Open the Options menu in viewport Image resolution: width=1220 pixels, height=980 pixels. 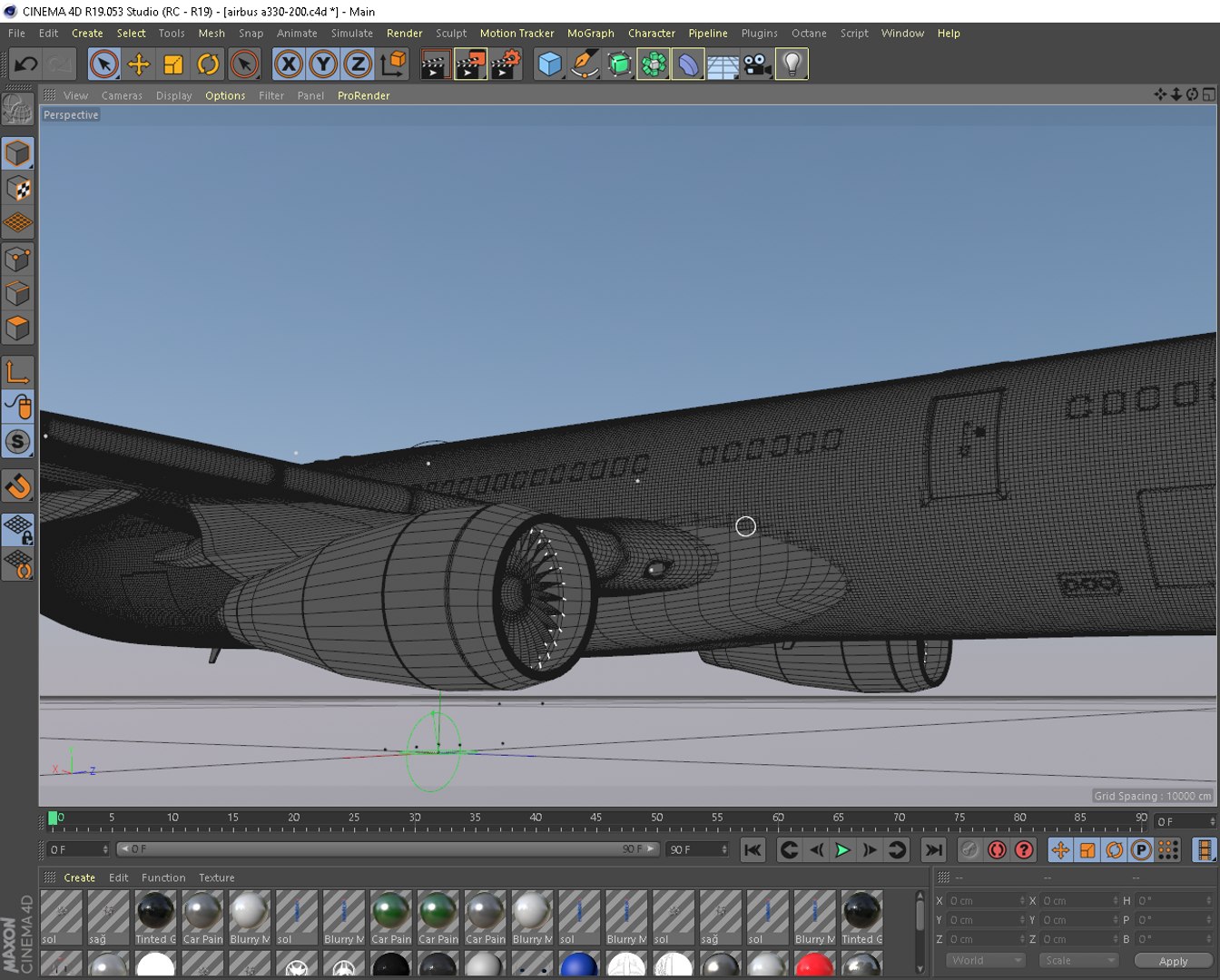click(225, 95)
